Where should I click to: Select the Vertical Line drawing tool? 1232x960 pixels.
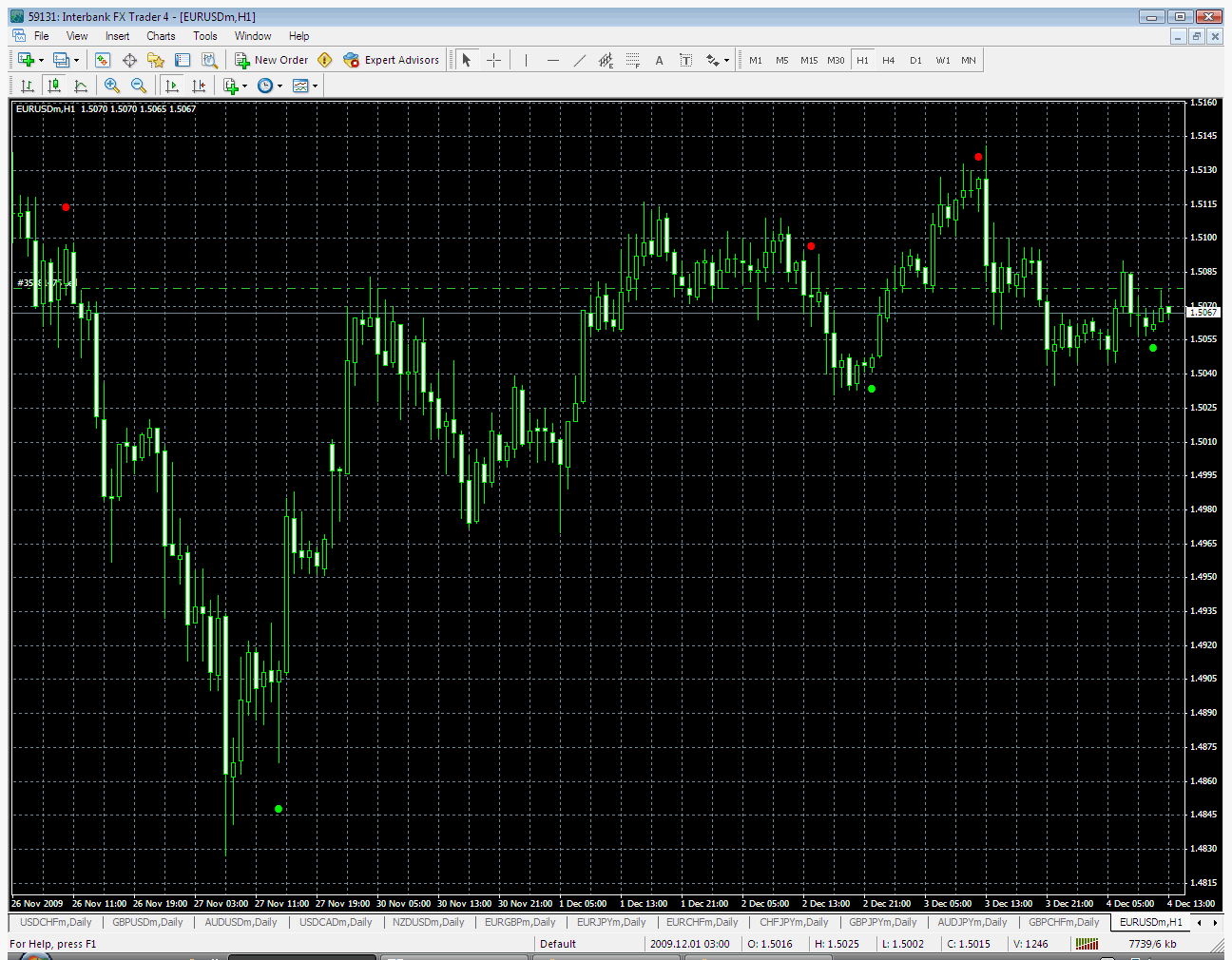coord(526,60)
